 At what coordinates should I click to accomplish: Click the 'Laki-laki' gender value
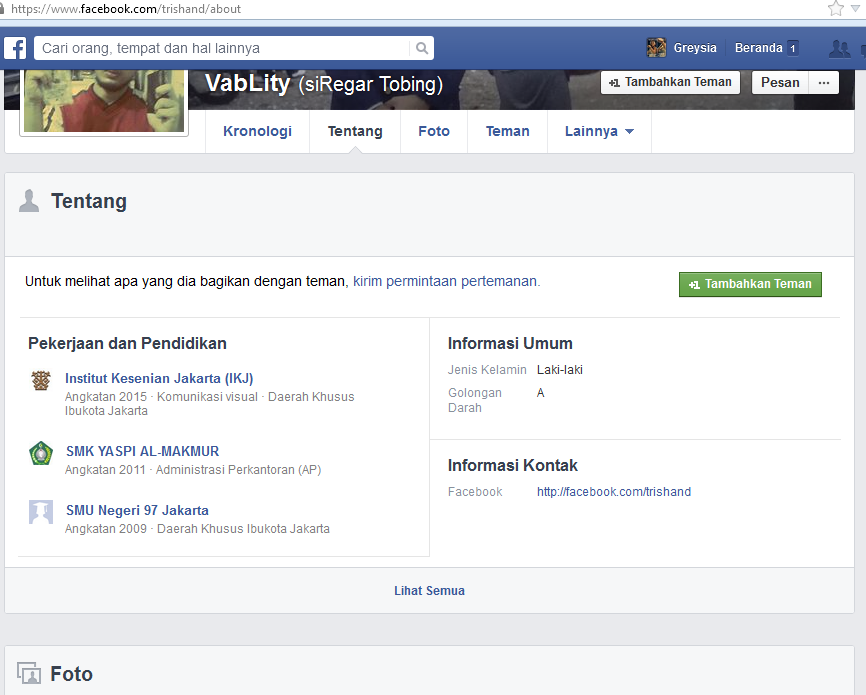[559, 370]
